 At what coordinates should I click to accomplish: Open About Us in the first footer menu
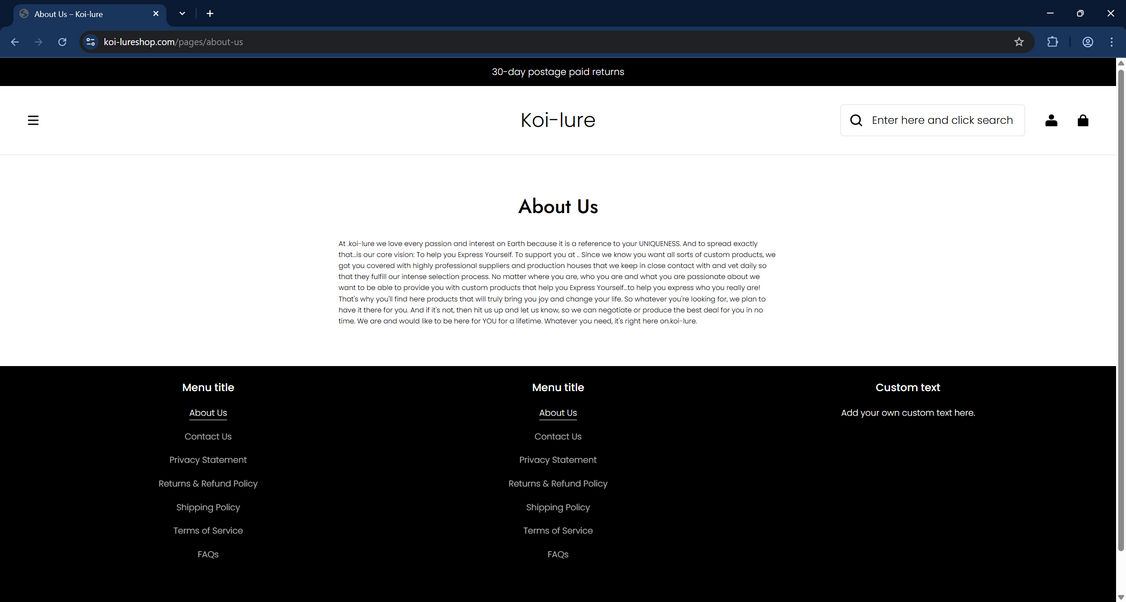(x=208, y=413)
